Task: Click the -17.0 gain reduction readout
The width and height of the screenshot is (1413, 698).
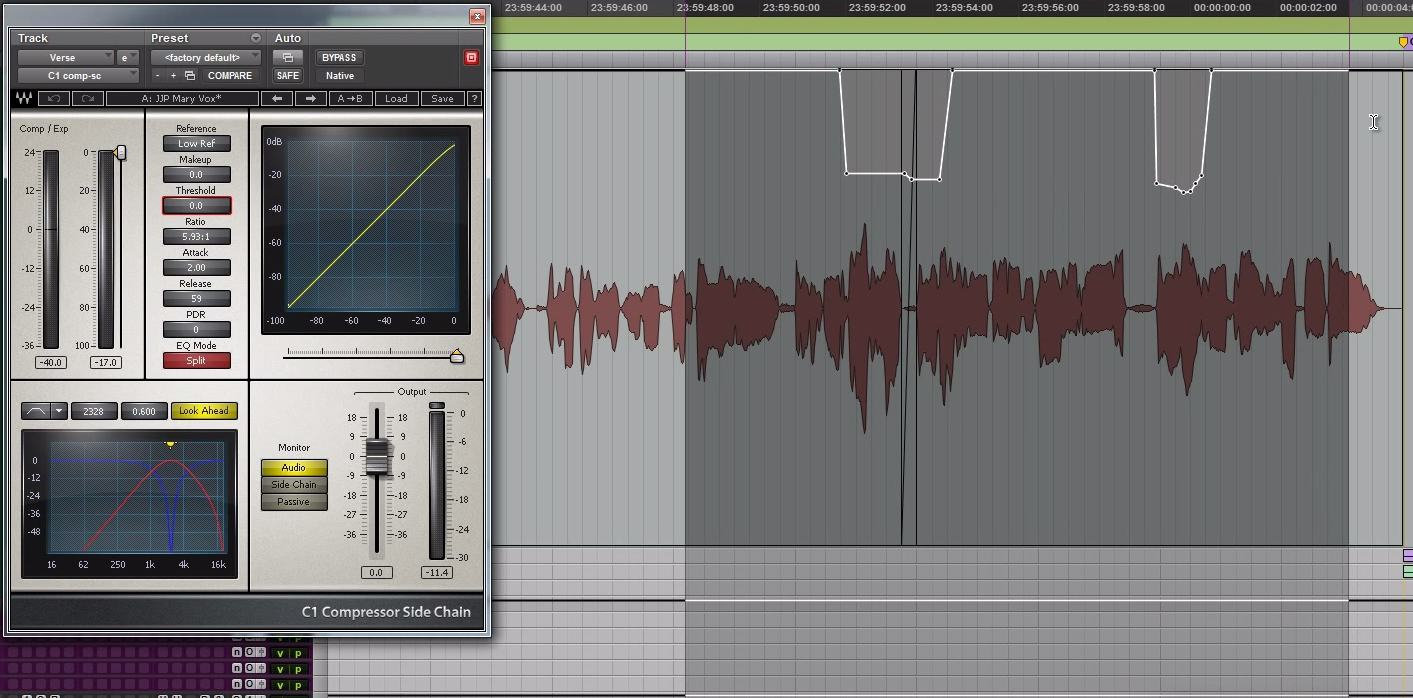Action: pyautogui.click(x=105, y=363)
